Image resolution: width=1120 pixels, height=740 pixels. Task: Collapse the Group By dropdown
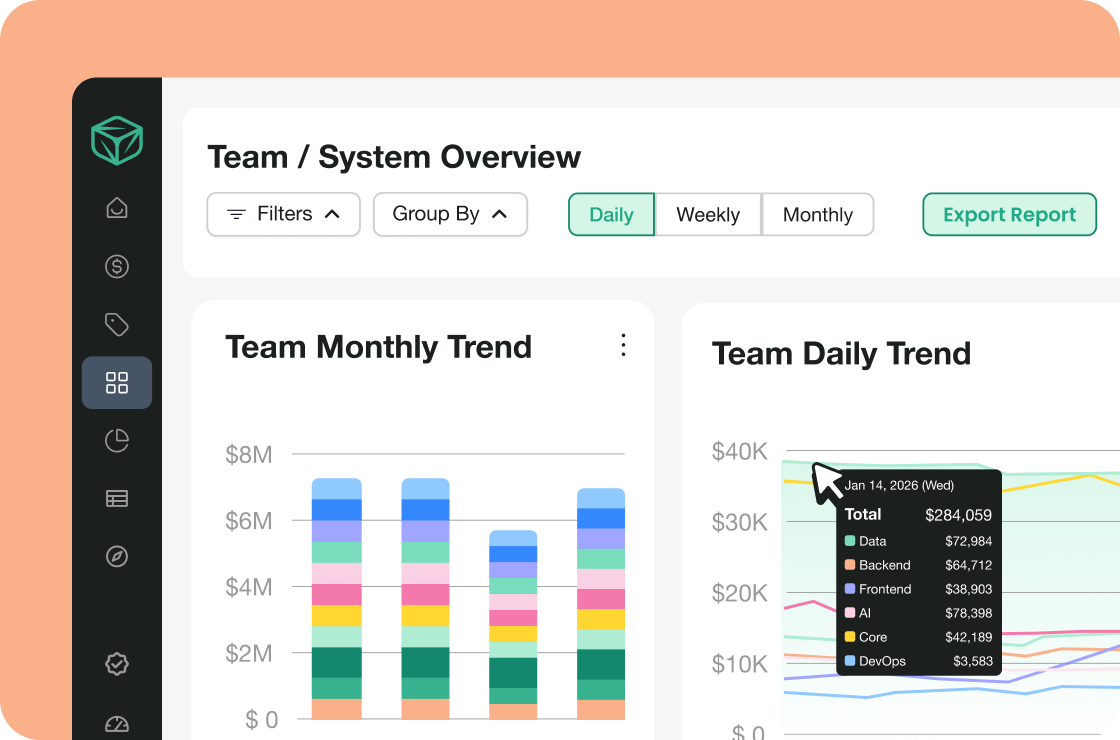click(450, 214)
